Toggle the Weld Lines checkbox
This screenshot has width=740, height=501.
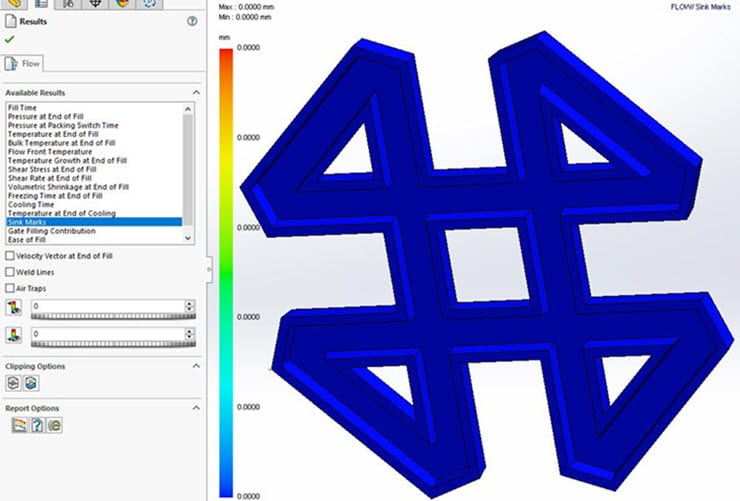click(x=10, y=272)
